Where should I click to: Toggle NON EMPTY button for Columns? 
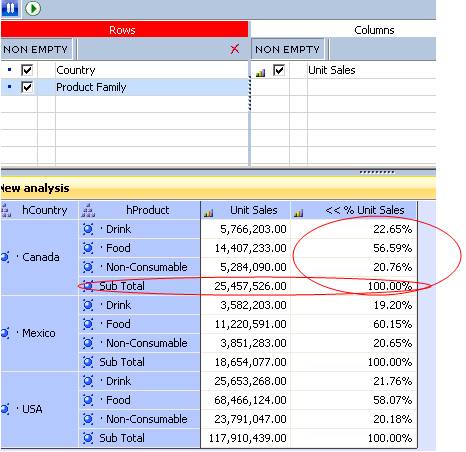(x=287, y=49)
